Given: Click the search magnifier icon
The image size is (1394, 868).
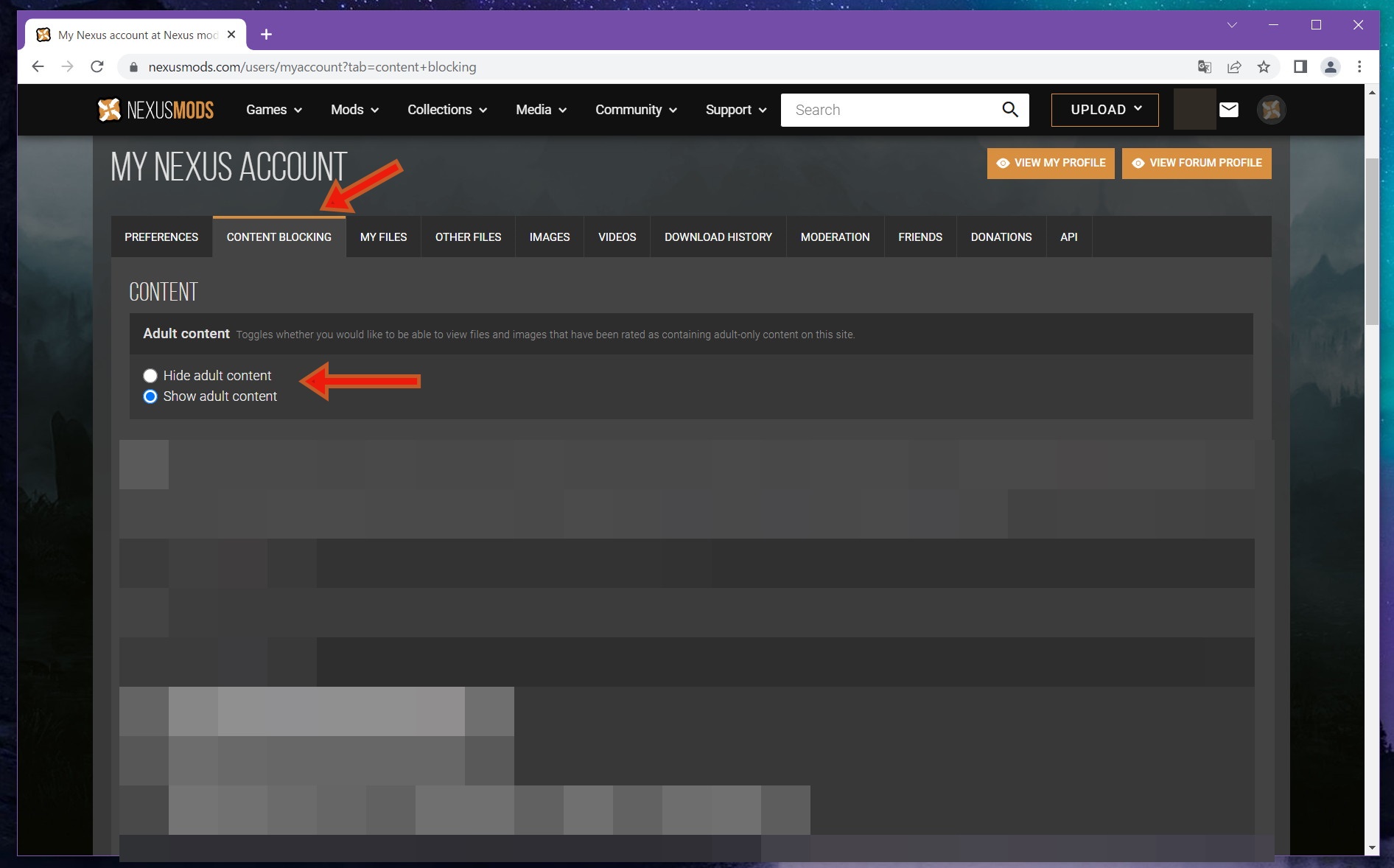Looking at the screenshot, I should point(1009,110).
